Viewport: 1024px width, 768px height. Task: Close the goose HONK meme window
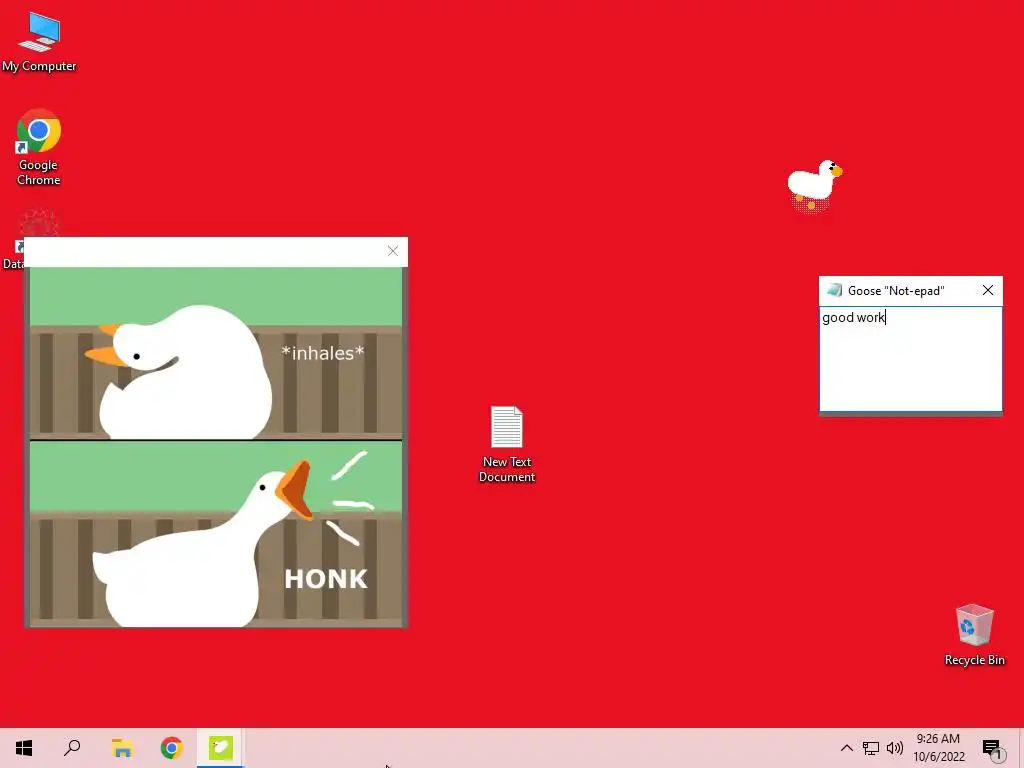pos(392,251)
